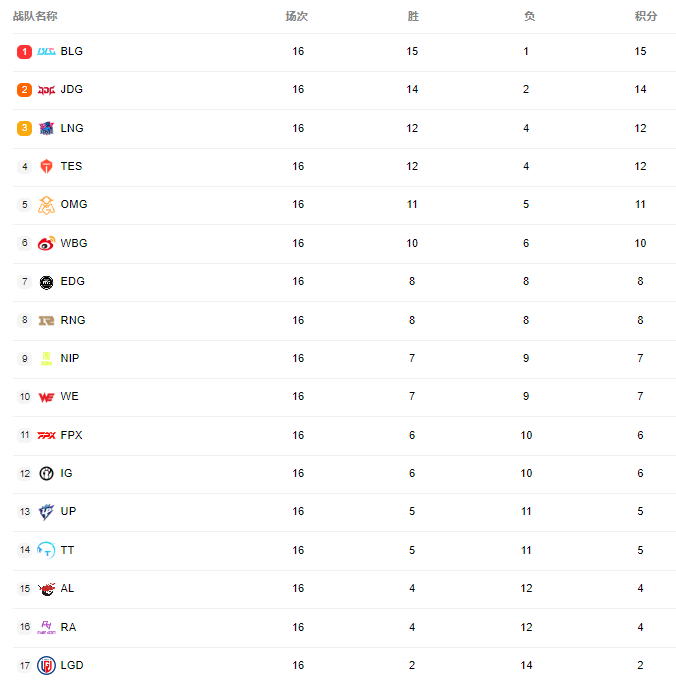This screenshot has width=676, height=696.
Task: Click the FPX team logo
Action: (x=46, y=435)
